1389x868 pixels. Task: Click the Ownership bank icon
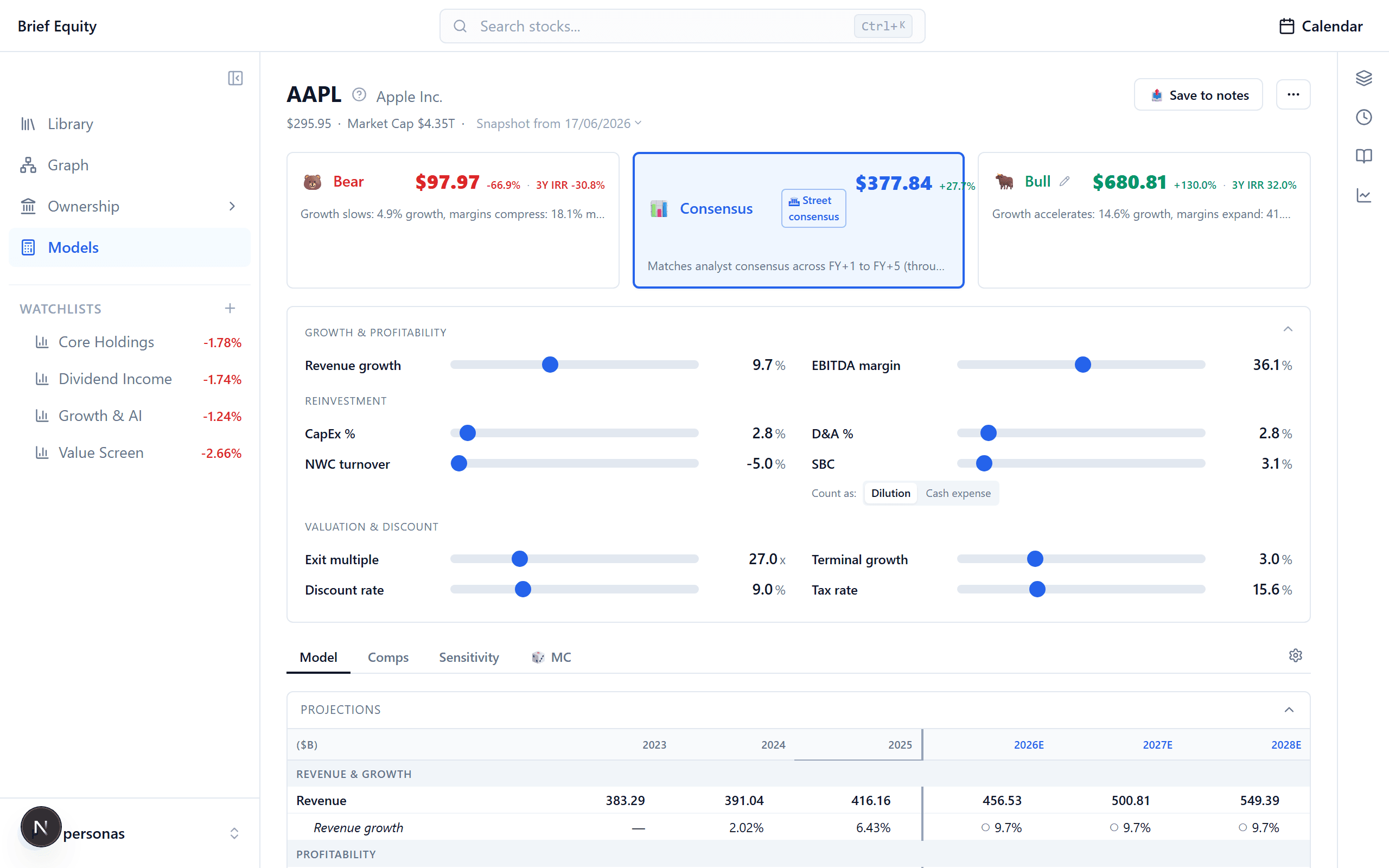point(28,206)
